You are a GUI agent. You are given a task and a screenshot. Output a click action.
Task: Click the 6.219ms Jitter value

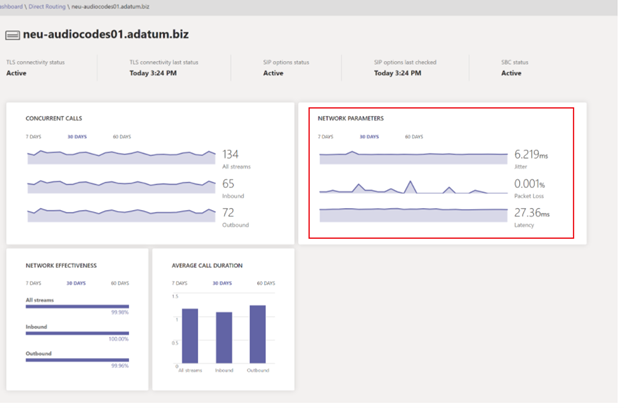coord(531,154)
